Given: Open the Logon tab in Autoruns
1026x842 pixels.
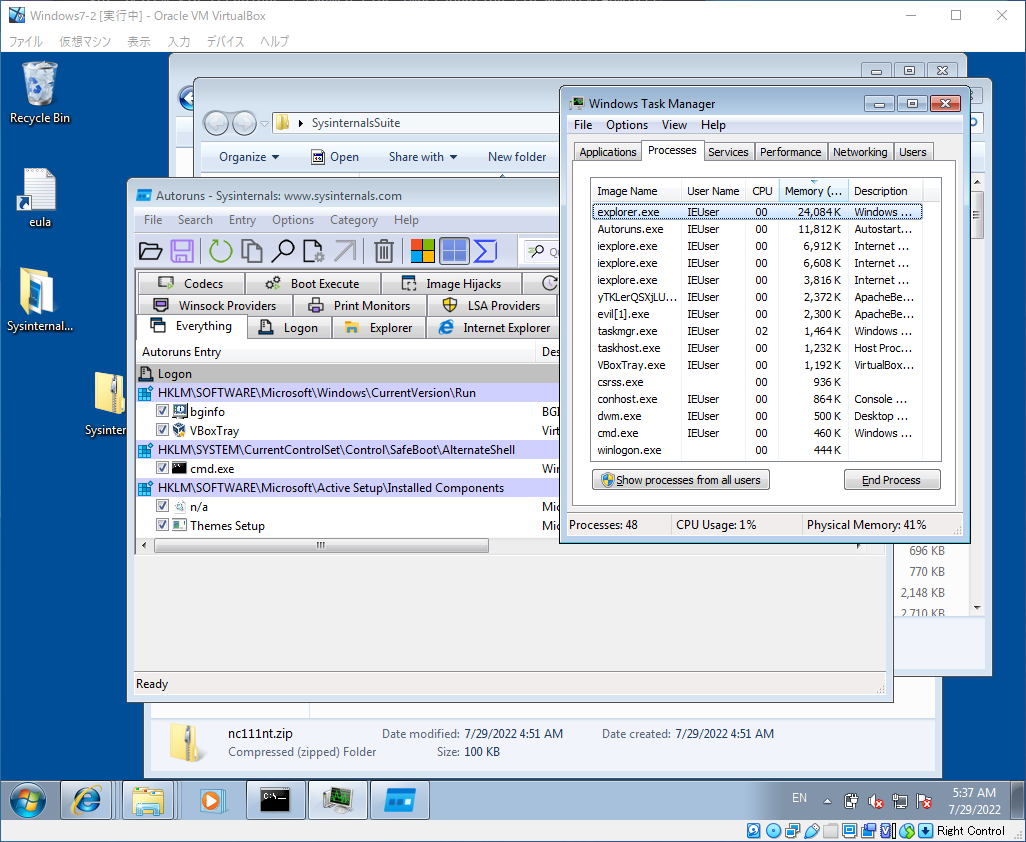Looking at the screenshot, I should [x=289, y=328].
